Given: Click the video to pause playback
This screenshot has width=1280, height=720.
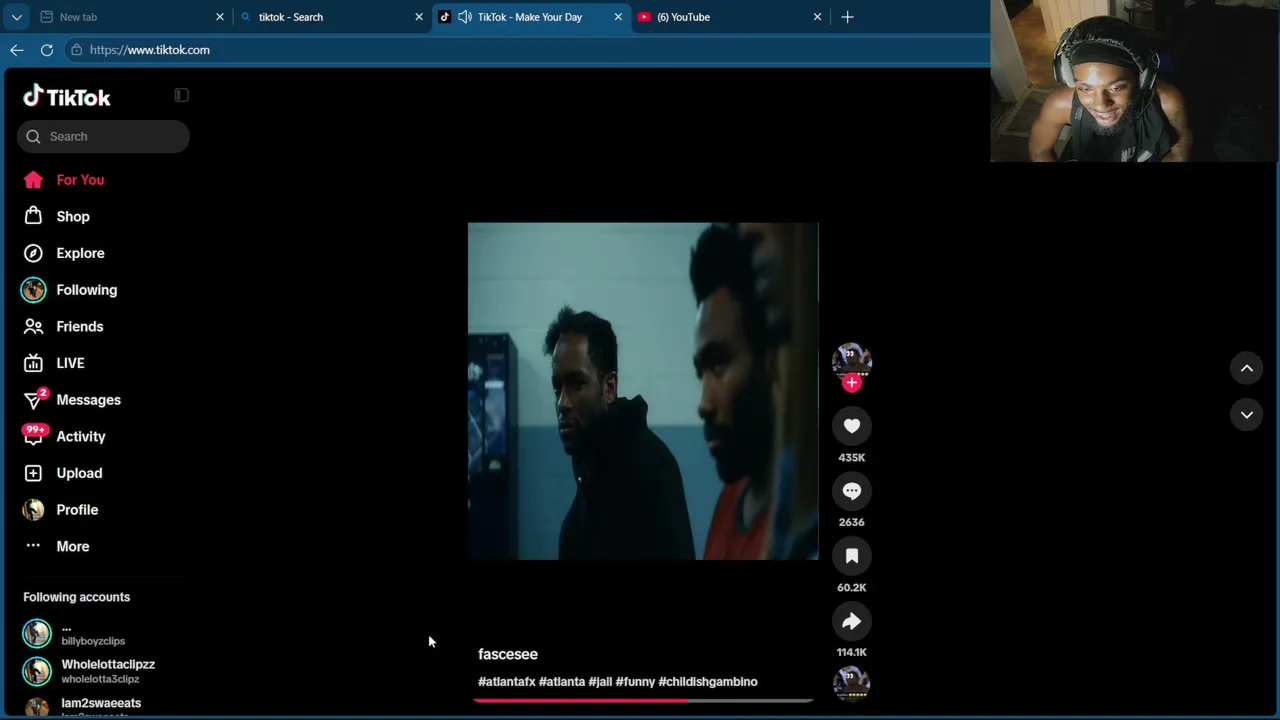Looking at the screenshot, I should point(643,391).
